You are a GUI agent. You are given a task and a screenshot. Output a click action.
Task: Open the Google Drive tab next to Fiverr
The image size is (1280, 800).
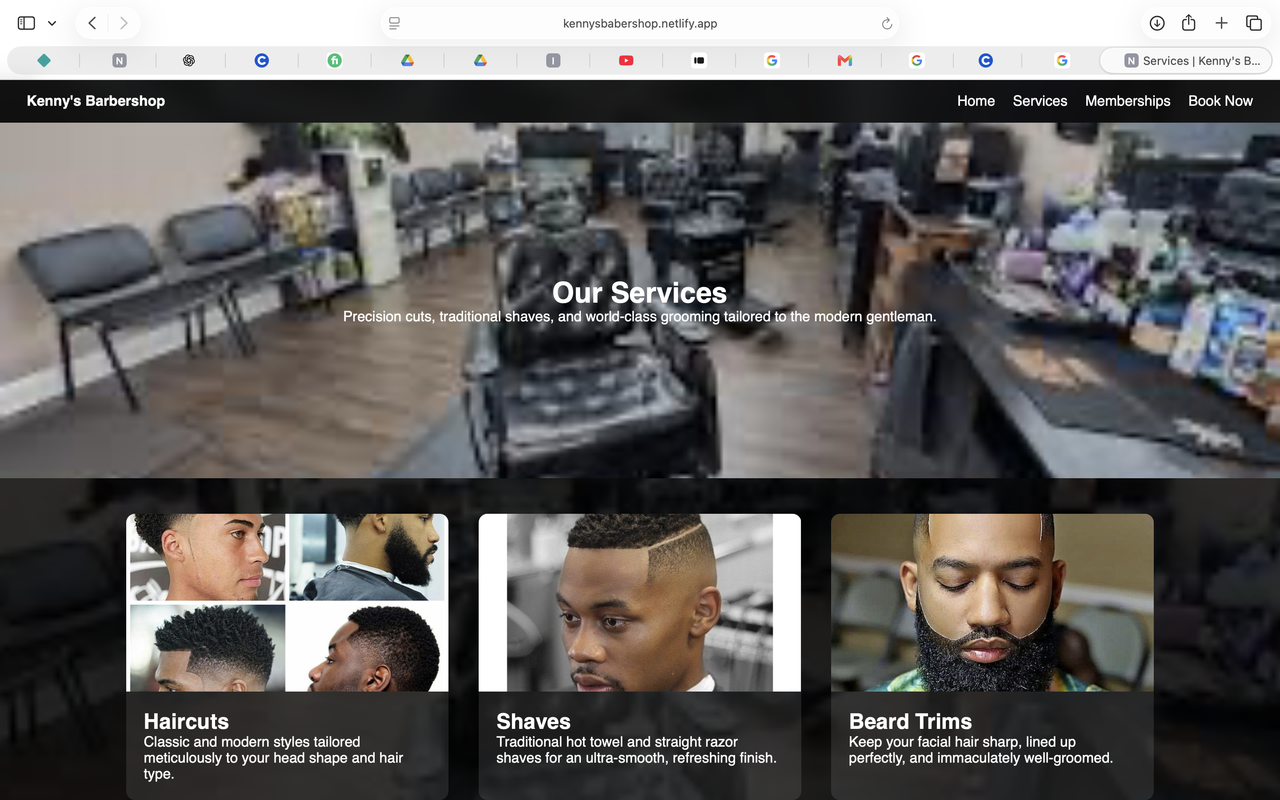(407, 60)
